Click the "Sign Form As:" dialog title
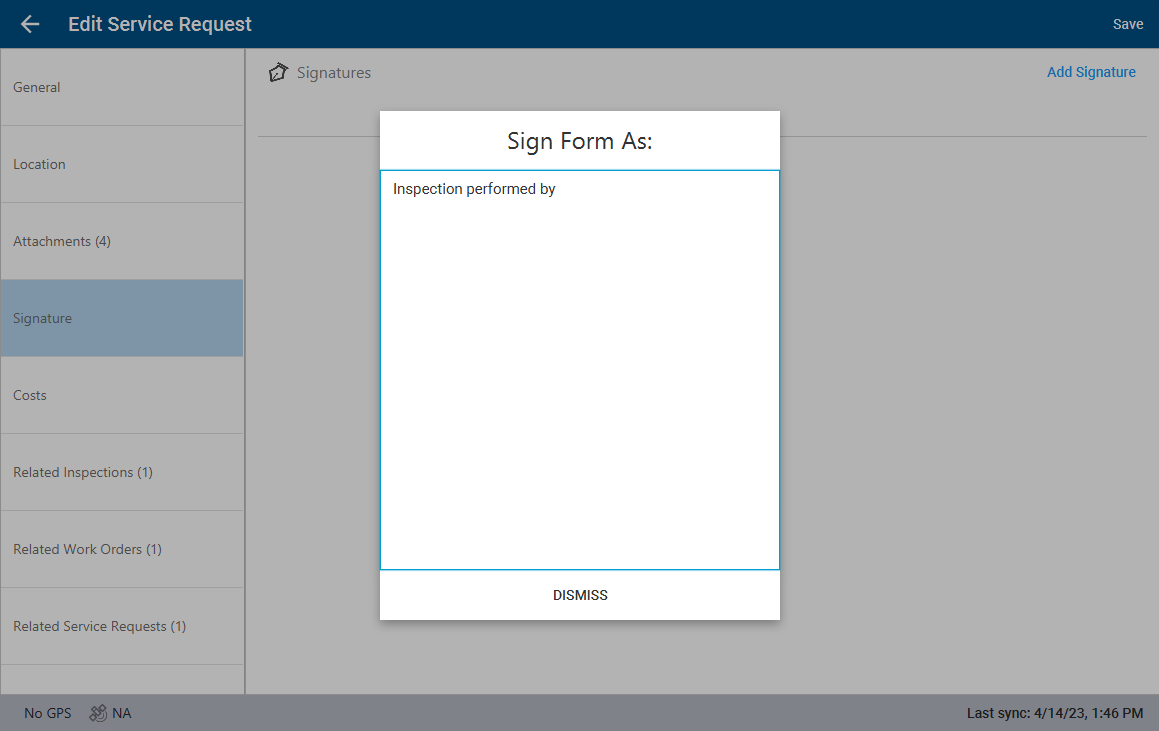The width and height of the screenshot is (1159, 731). point(579,141)
